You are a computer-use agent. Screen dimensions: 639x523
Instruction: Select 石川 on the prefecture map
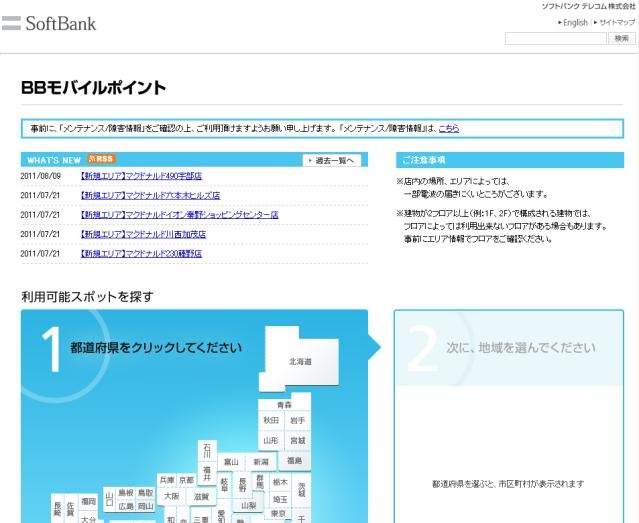point(207,450)
